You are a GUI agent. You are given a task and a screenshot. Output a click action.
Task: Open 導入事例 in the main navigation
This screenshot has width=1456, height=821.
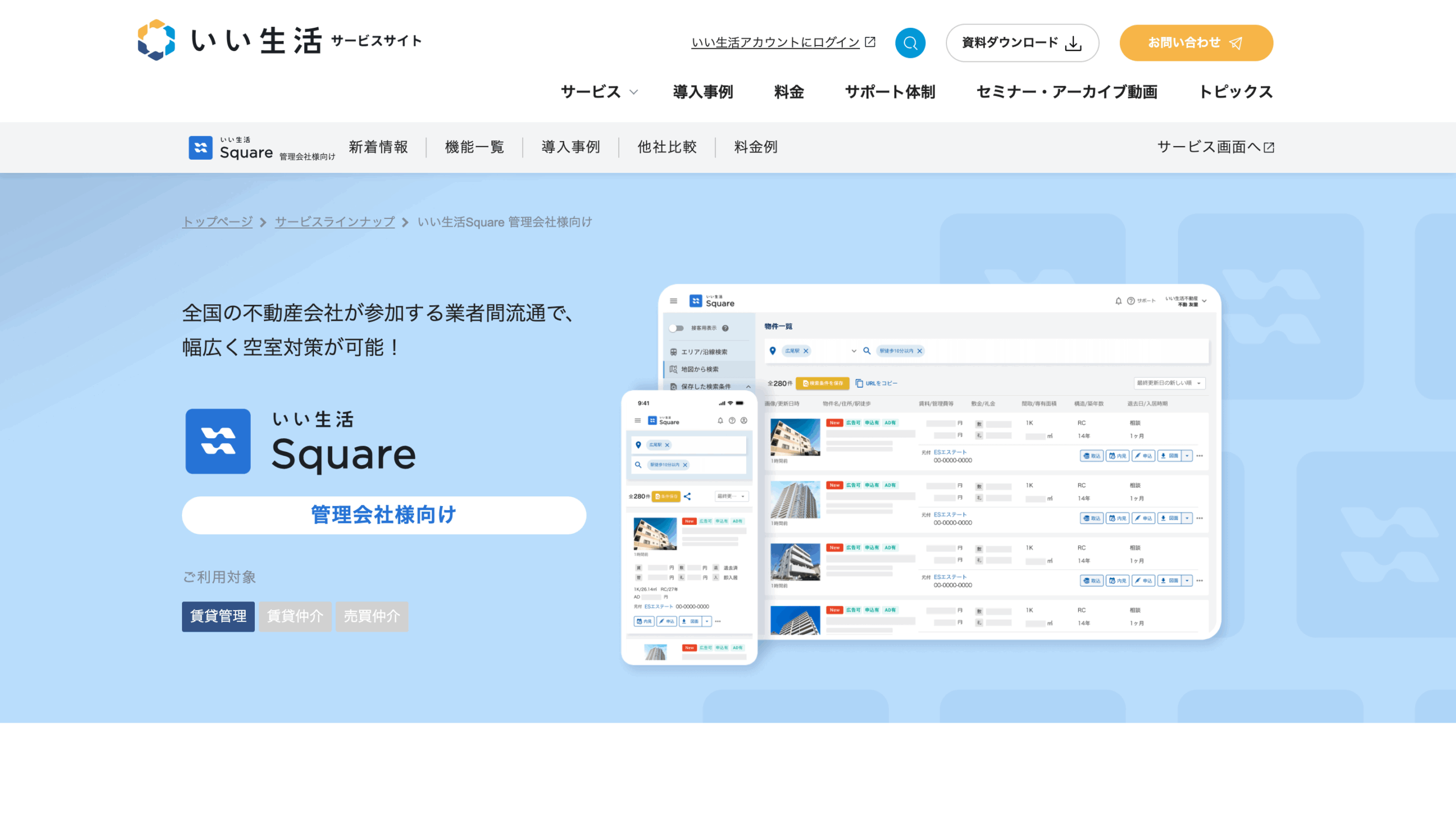click(x=703, y=92)
